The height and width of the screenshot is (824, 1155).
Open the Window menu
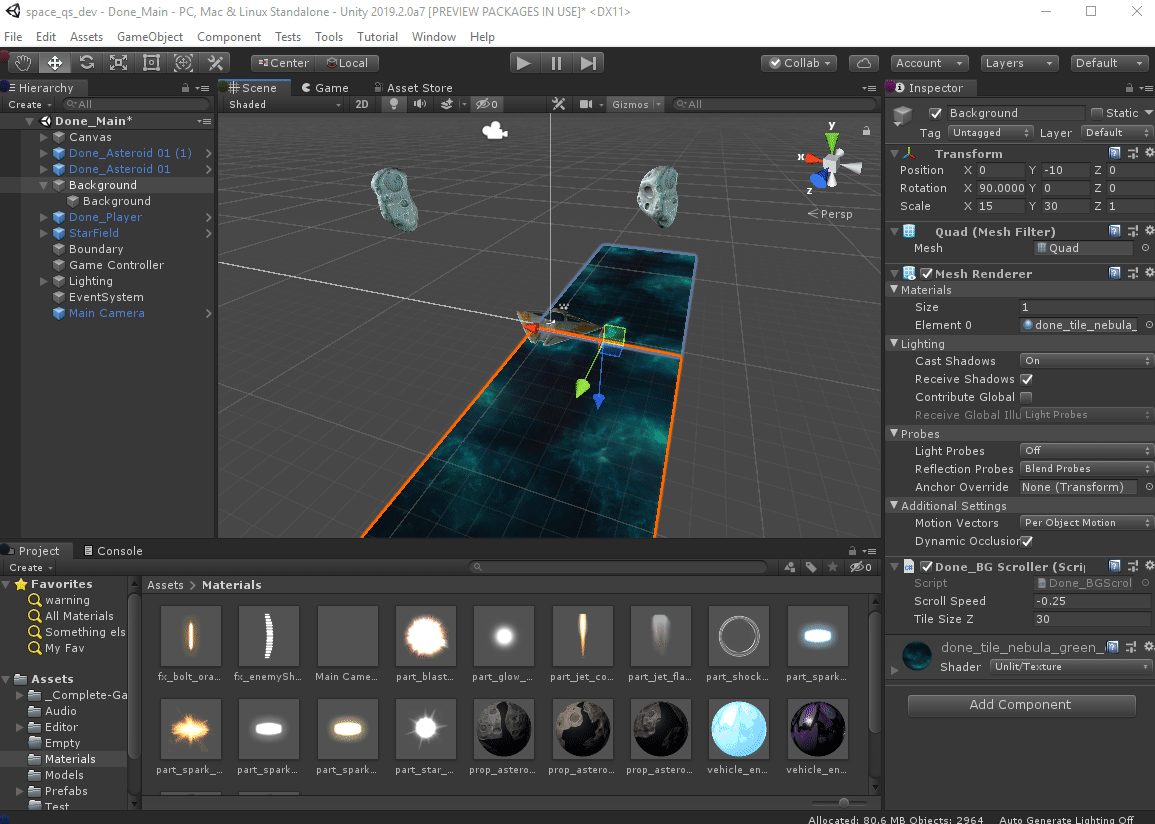click(x=433, y=37)
